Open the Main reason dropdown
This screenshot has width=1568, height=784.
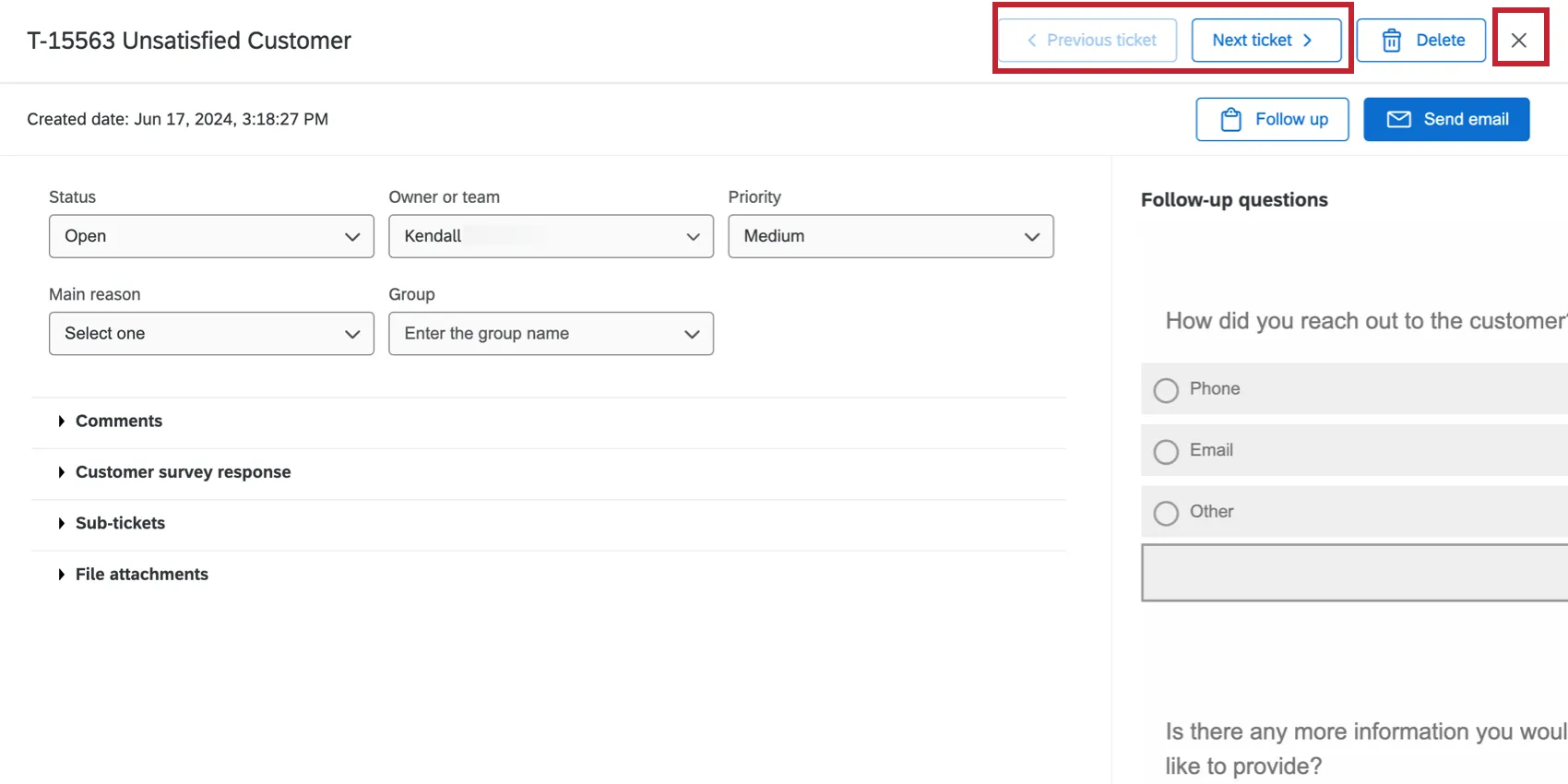point(211,334)
